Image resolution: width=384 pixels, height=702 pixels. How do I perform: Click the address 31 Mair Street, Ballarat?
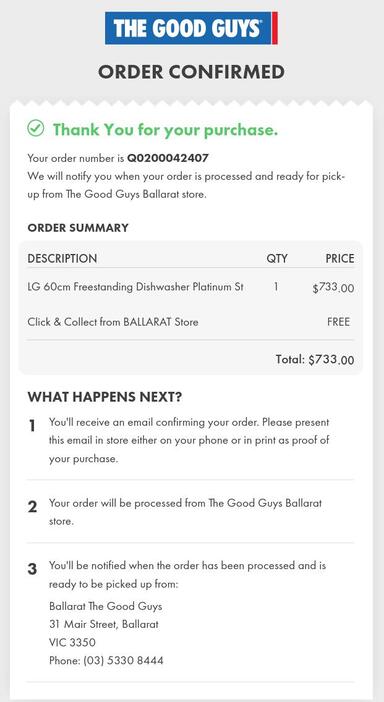click(104, 624)
